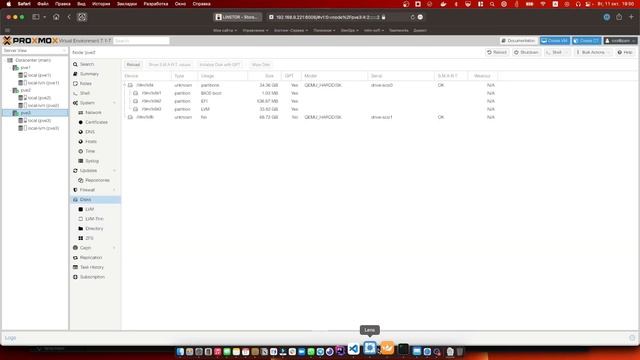Expand the Ceph menu group arrow
640x360 pixels.
[114, 248]
